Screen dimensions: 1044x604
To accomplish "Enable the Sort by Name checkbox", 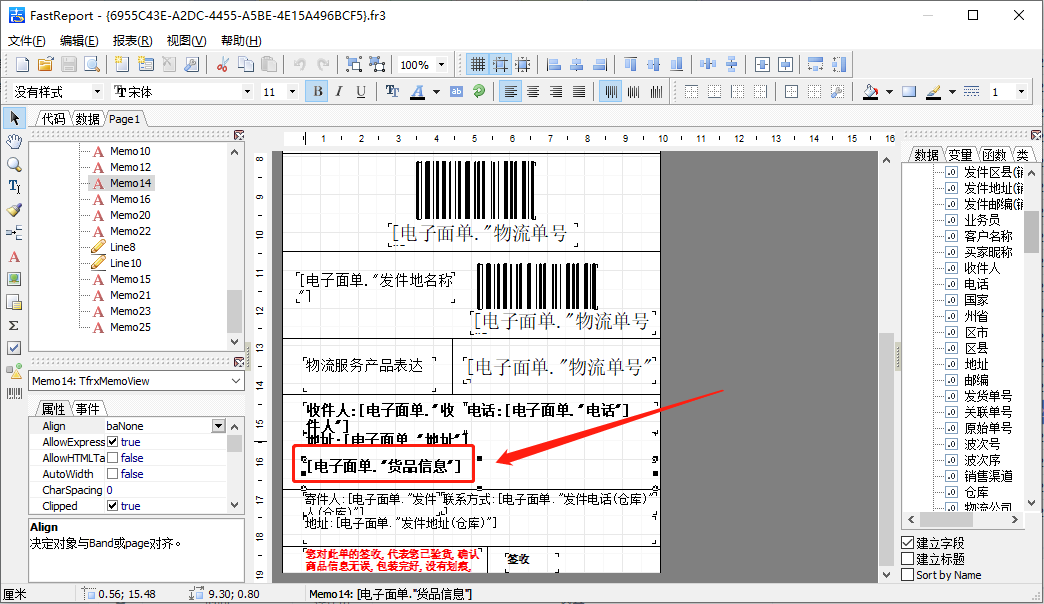I will tap(908, 575).
